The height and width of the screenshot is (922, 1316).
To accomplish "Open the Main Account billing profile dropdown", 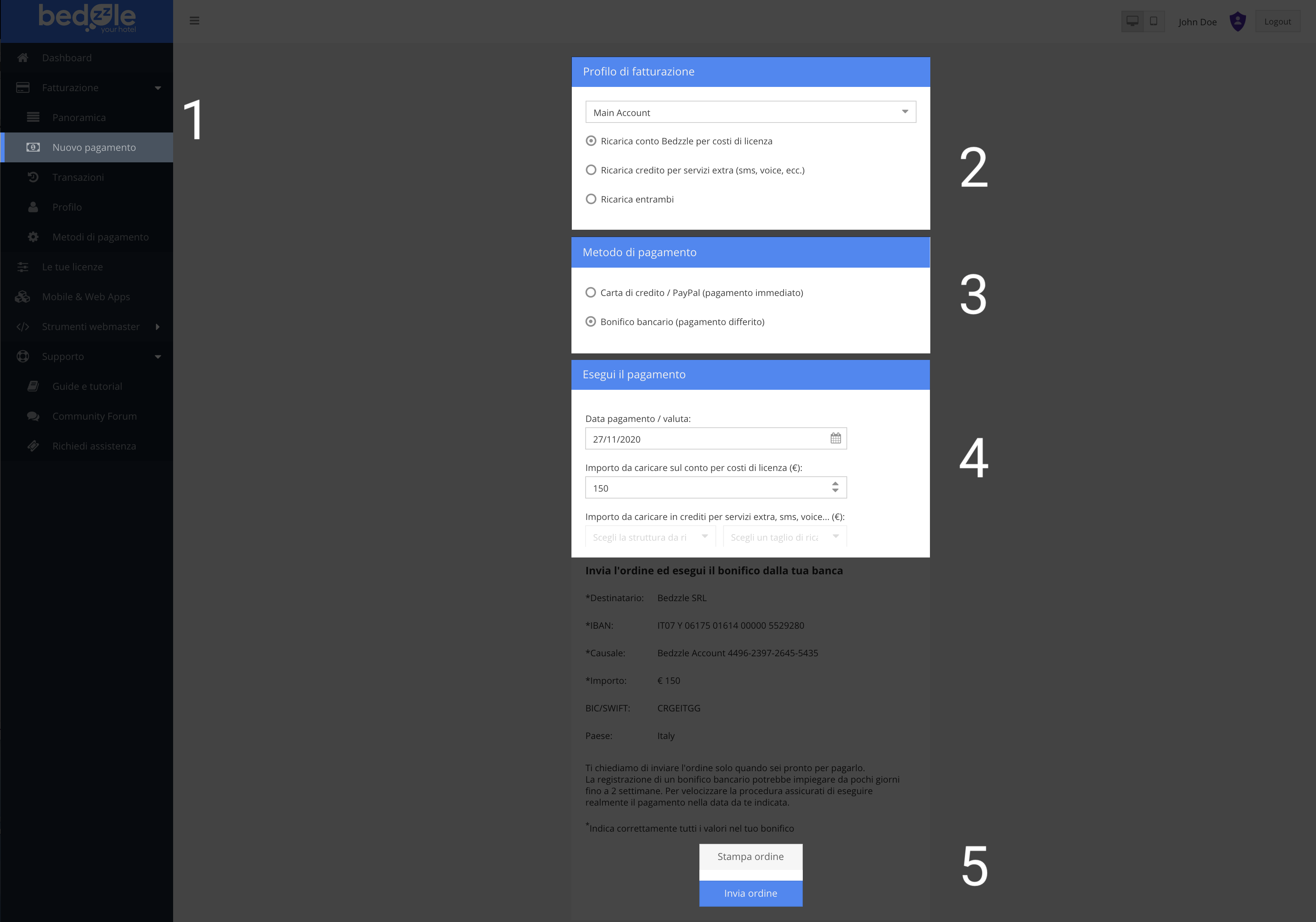I will pos(750,112).
